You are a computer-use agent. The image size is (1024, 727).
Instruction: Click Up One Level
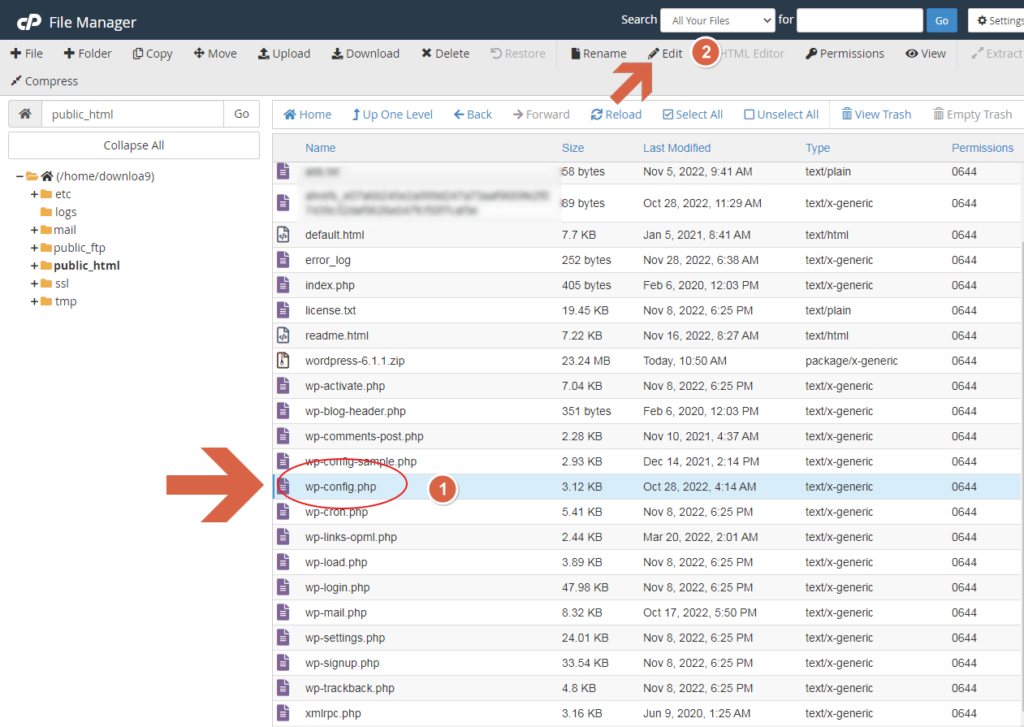[392, 114]
